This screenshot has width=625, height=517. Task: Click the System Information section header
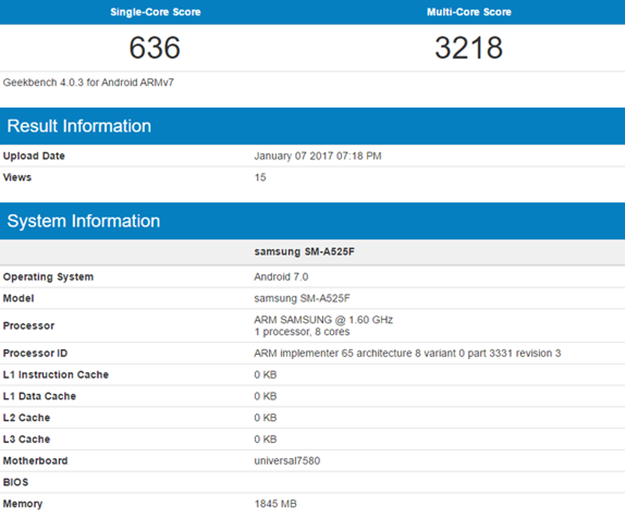84,221
